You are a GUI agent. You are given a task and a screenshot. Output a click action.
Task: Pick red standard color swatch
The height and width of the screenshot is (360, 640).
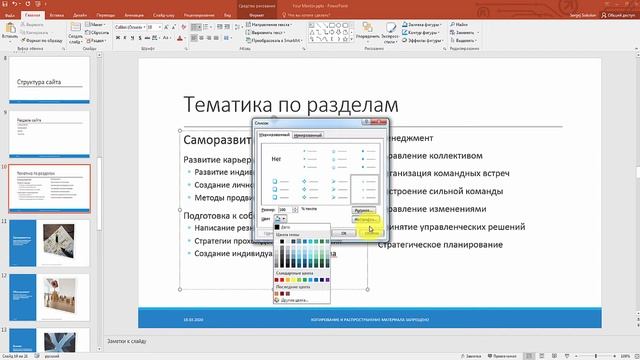coord(282,280)
